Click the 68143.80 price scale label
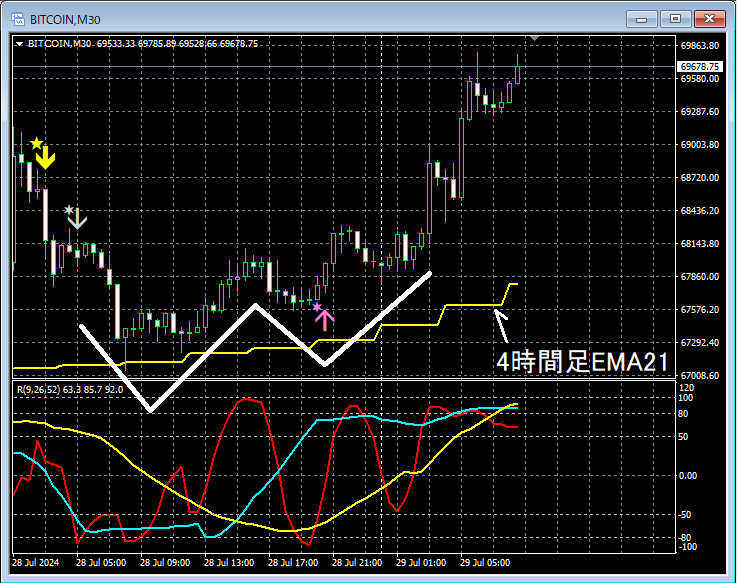This screenshot has height=583, width=737. coord(700,244)
